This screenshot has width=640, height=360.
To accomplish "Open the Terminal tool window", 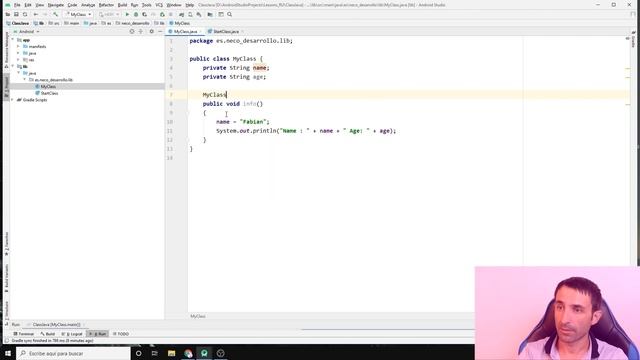I will tap(24, 334).
